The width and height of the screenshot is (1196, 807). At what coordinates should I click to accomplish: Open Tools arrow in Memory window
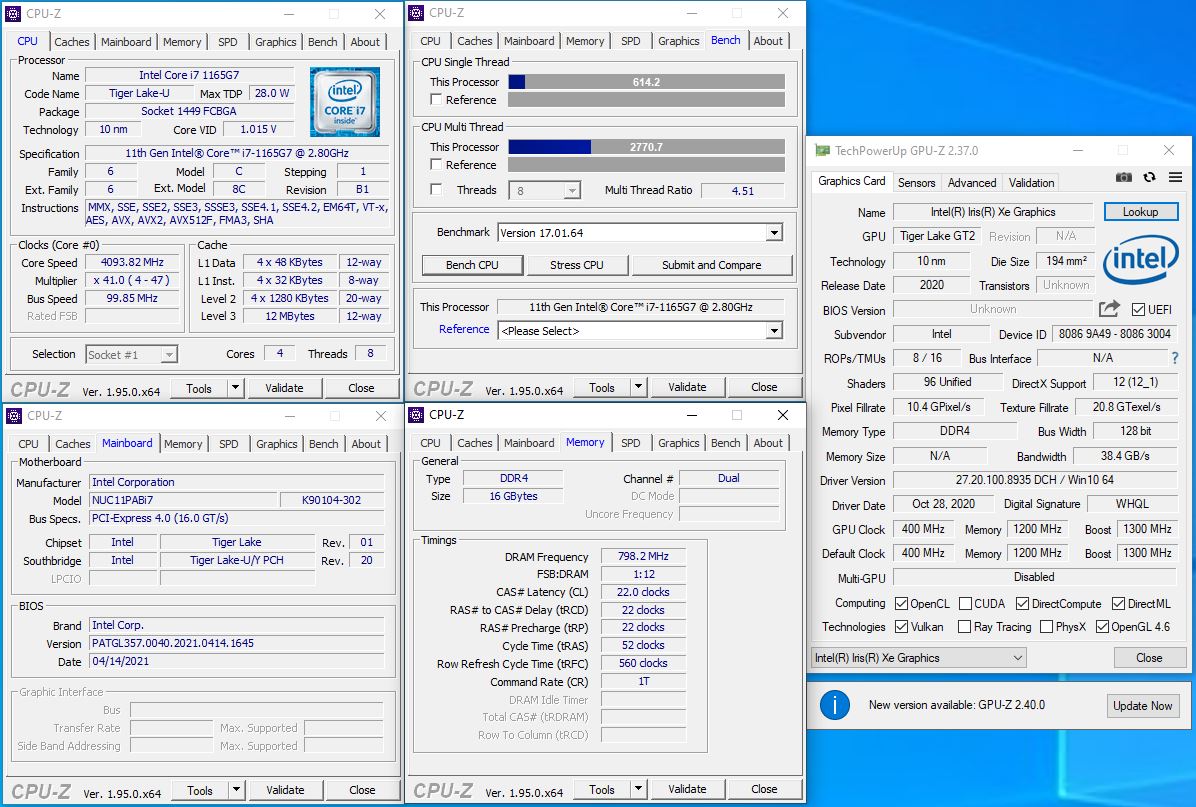point(638,789)
